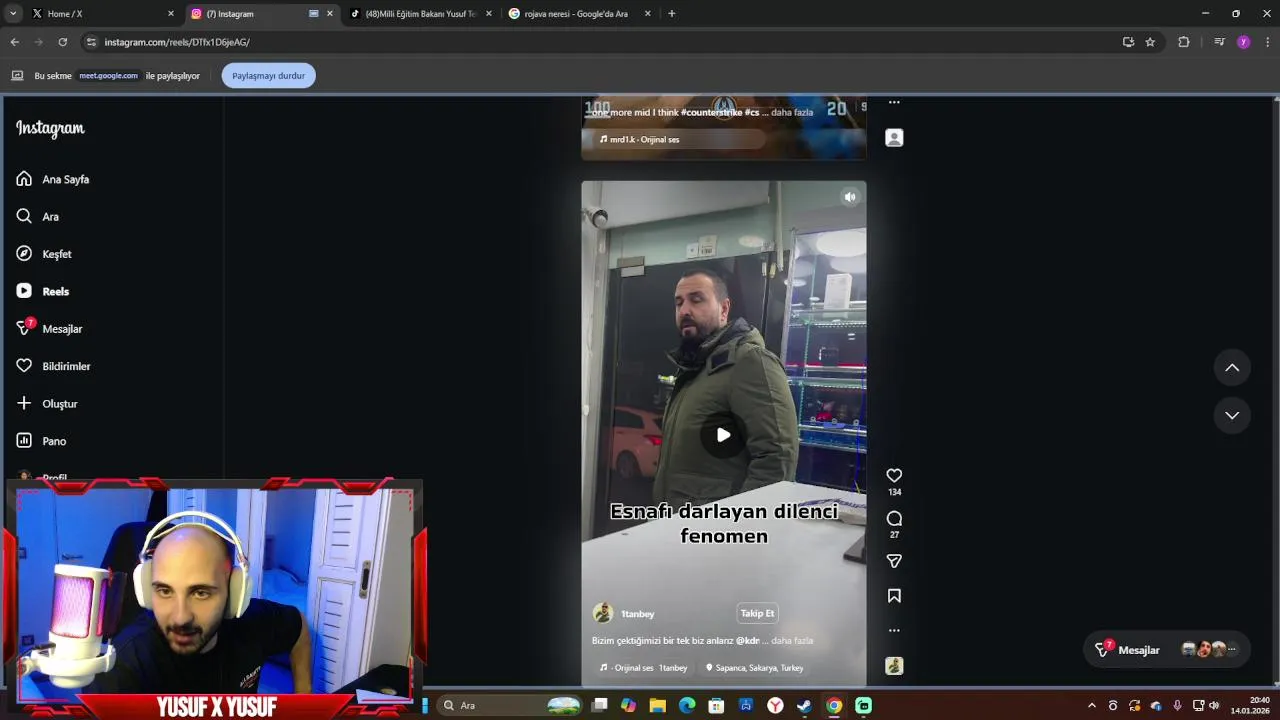The height and width of the screenshot is (720, 1280).
Task: Open comments on the reel
Action: pos(894,518)
